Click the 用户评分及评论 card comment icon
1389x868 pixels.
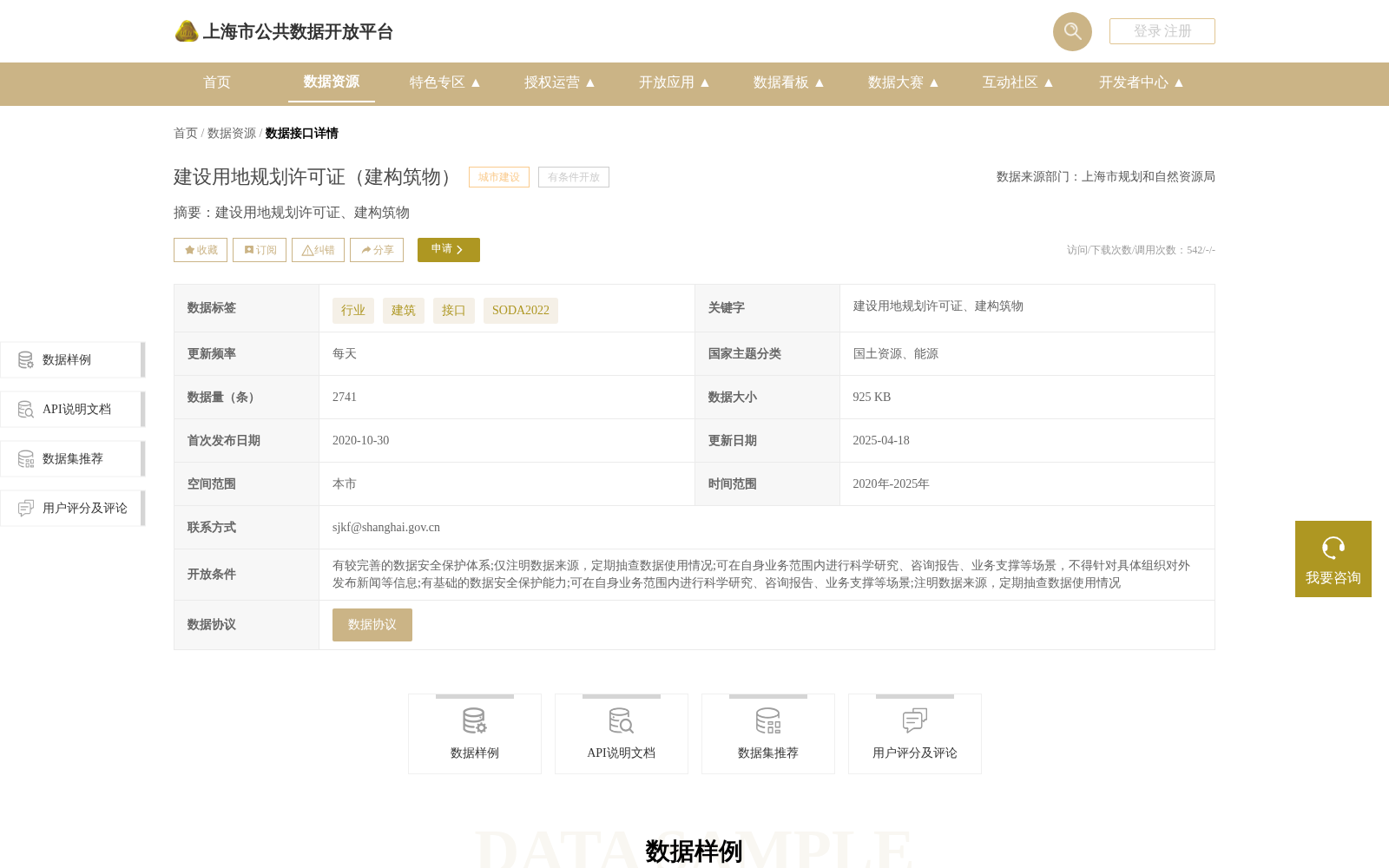coord(915,720)
